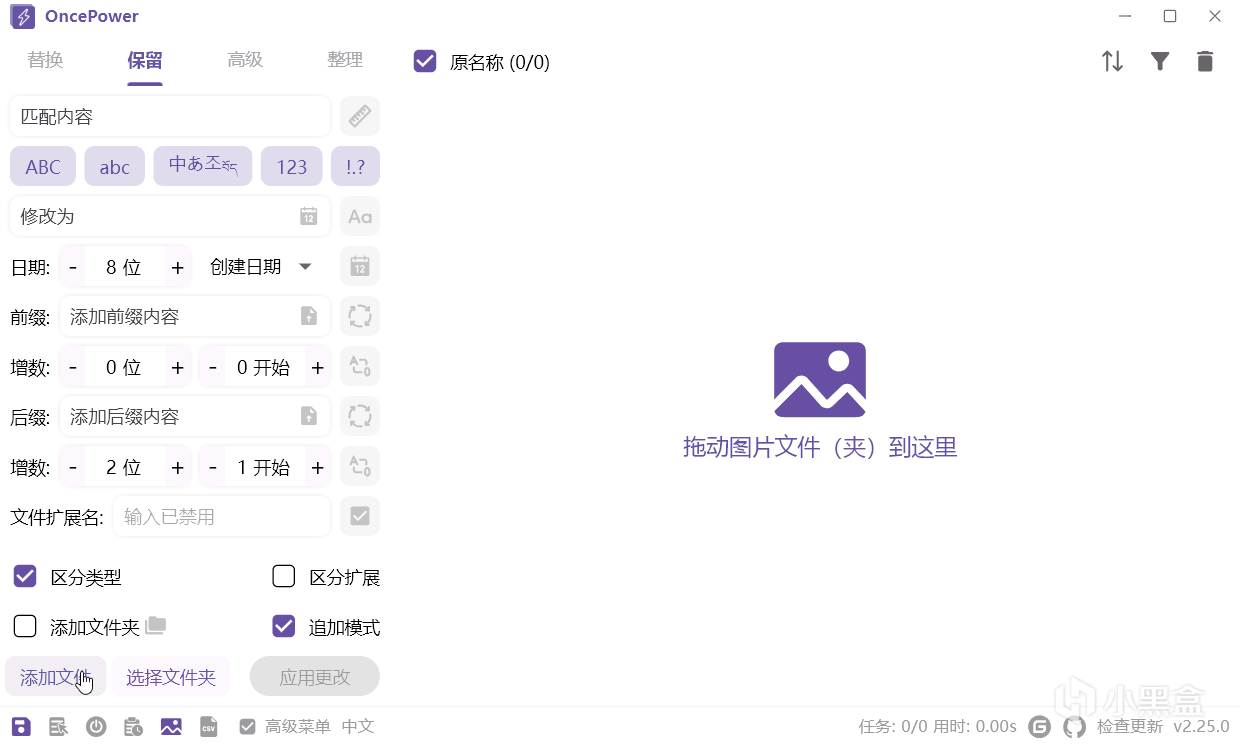Toggle the 区分类型 checkbox
This screenshot has height=744, width=1240.
pyautogui.click(x=25, y=576)
